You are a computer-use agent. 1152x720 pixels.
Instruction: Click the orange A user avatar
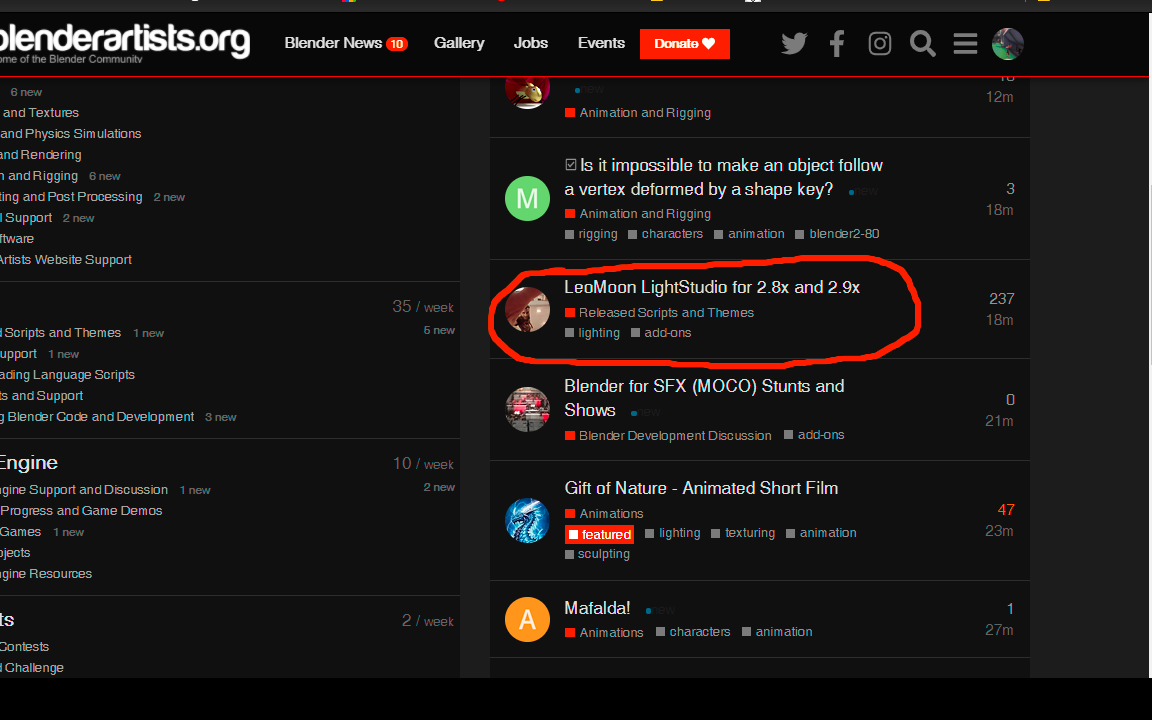tap(528, 619)
